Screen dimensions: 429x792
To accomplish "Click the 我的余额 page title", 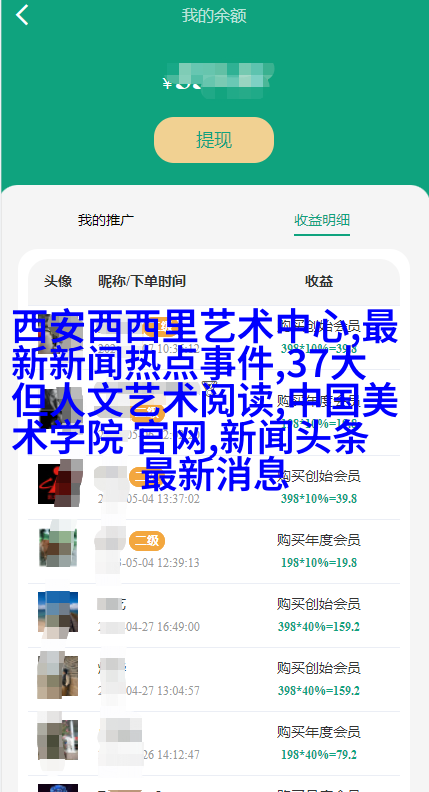I will coord(214,16).
